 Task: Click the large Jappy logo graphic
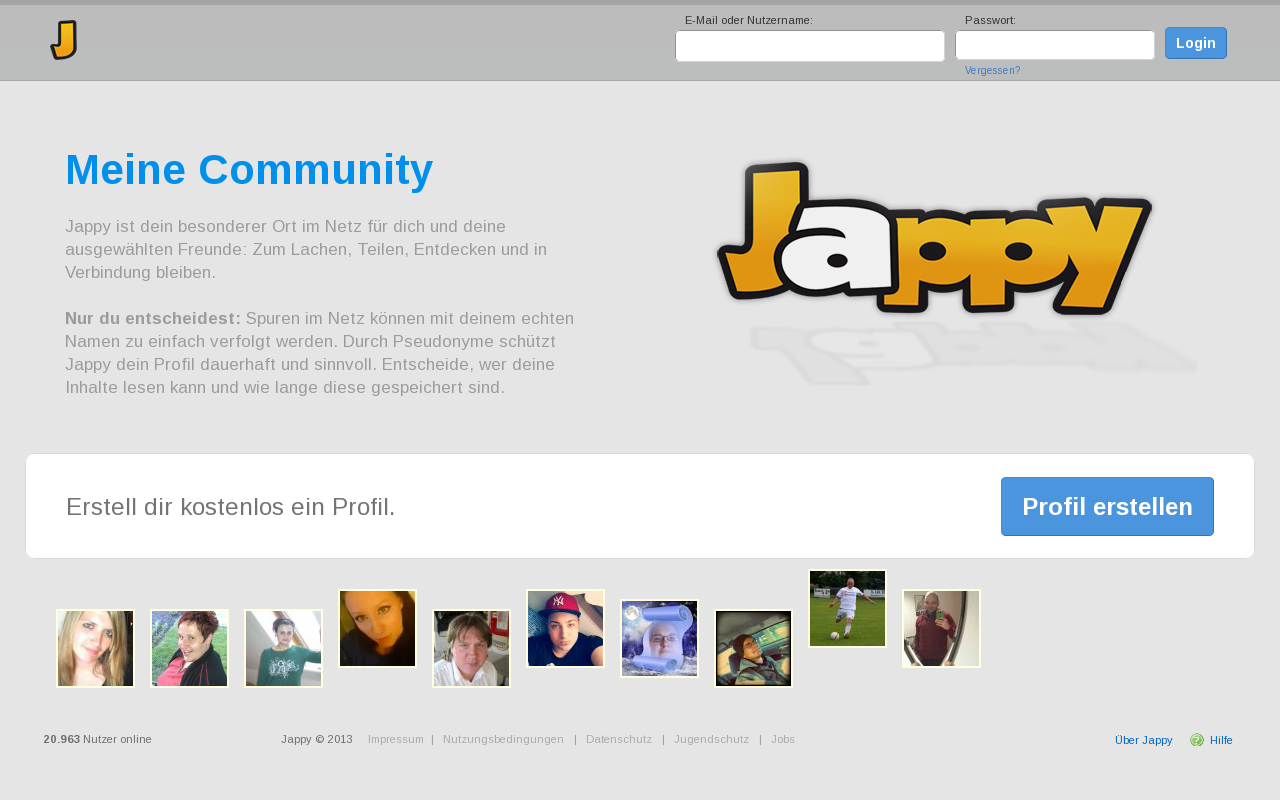coord(935,238)
